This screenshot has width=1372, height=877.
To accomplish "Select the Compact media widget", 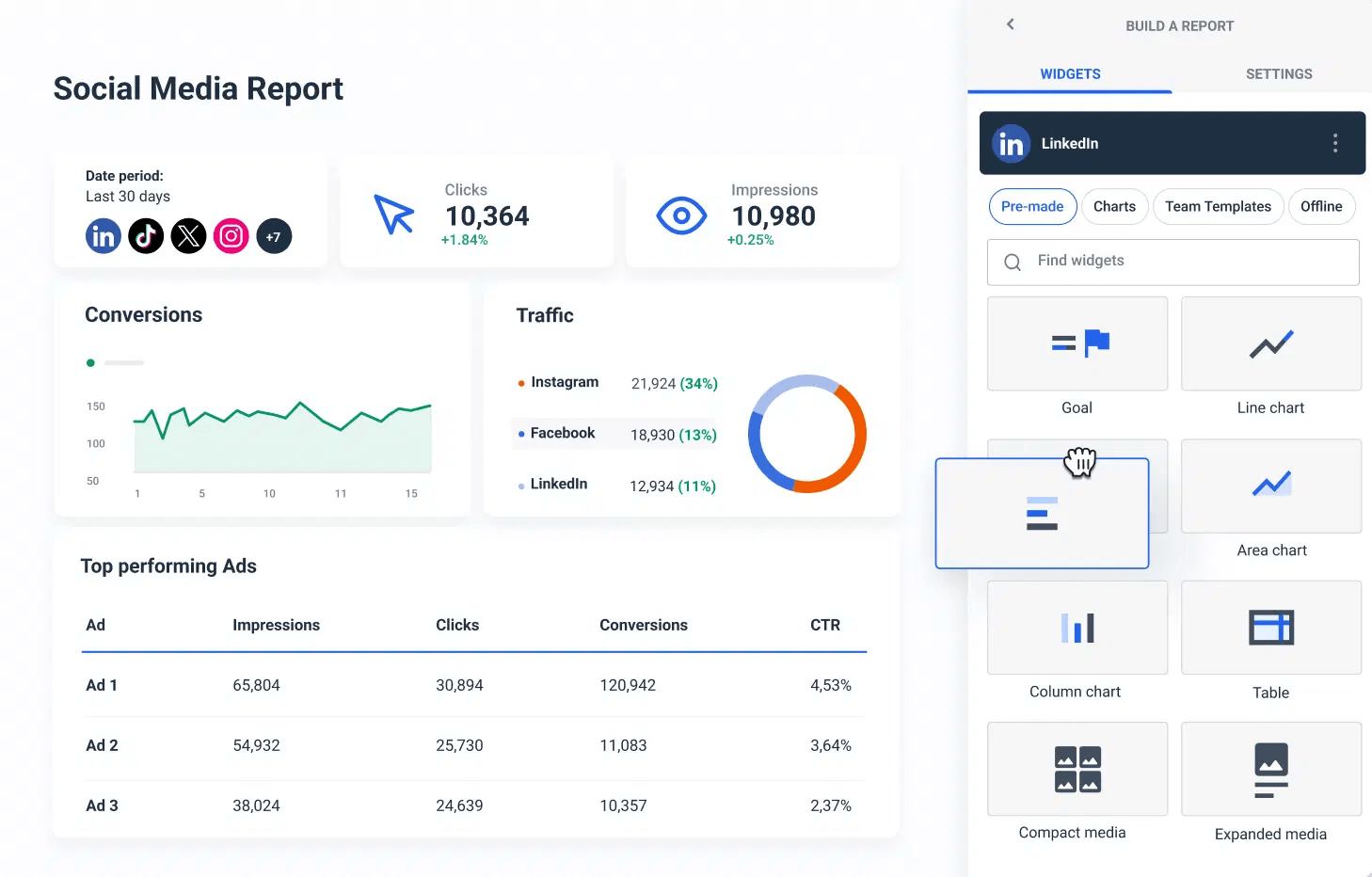I will pos(1077,769).
